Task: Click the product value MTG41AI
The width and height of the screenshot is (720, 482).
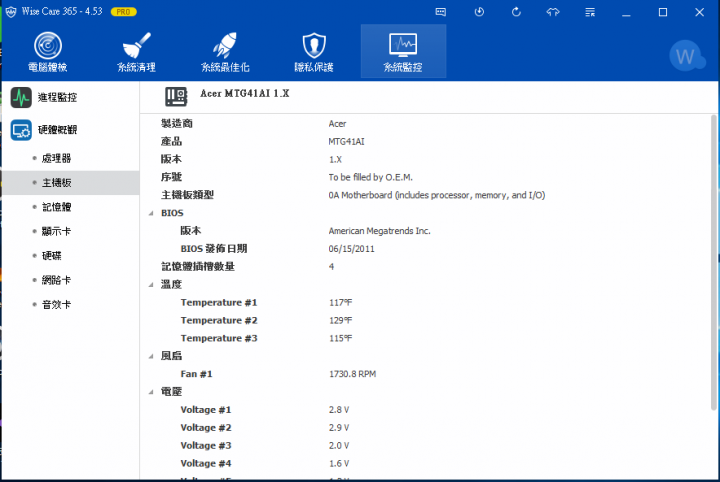Action: 347,142
